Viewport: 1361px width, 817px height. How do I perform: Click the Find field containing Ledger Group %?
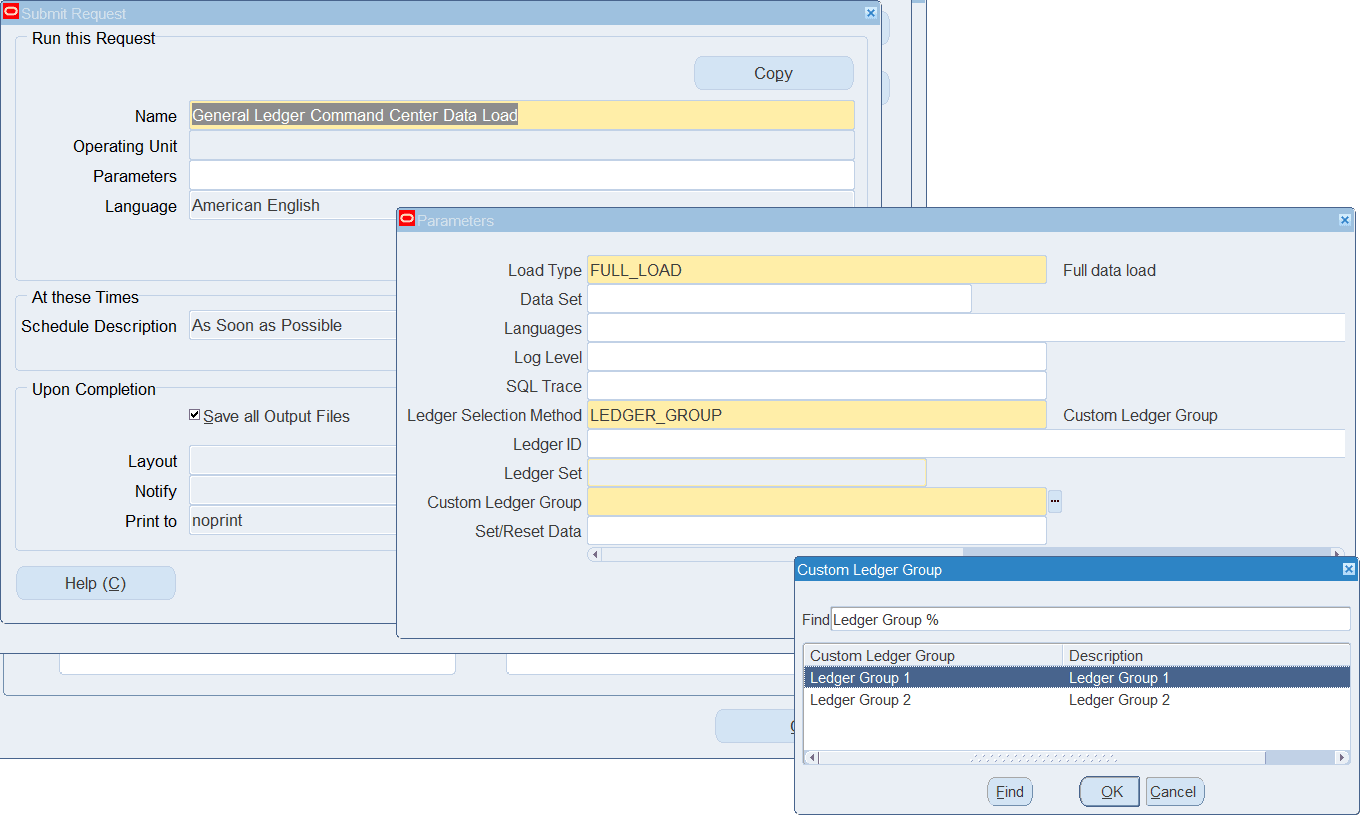coord(1090,619)
